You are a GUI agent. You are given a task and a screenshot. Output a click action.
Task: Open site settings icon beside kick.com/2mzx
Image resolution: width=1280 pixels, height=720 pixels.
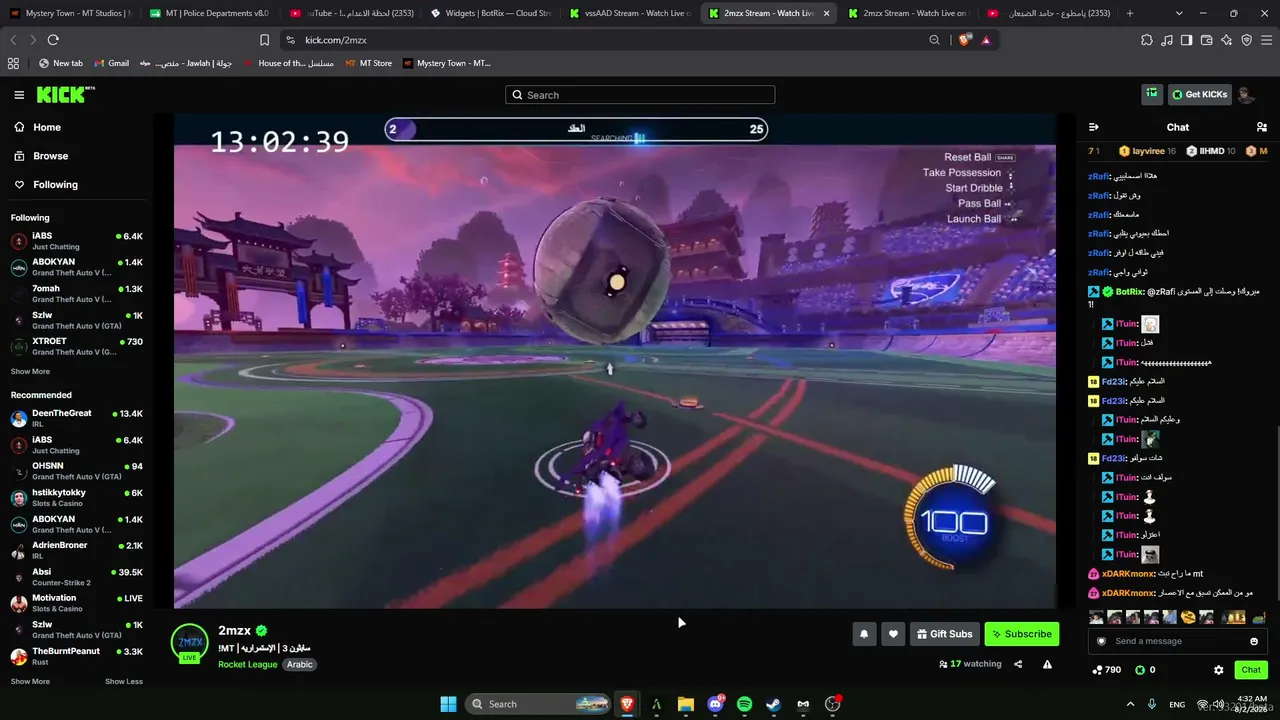point(290,40)
